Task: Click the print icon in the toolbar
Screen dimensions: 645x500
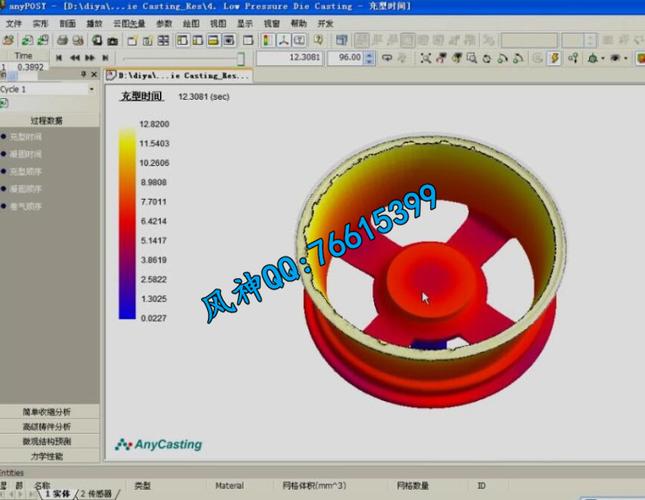Action: click(x=62, y=41)
